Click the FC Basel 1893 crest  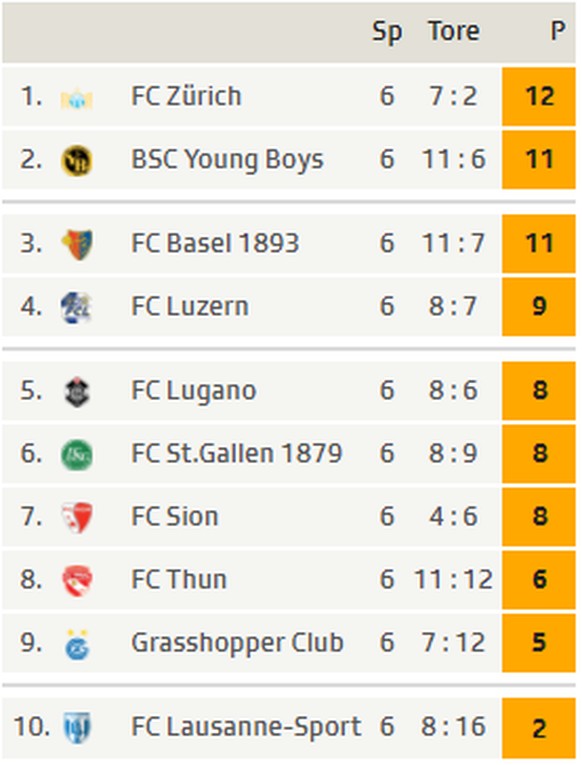tap(77, 244)
